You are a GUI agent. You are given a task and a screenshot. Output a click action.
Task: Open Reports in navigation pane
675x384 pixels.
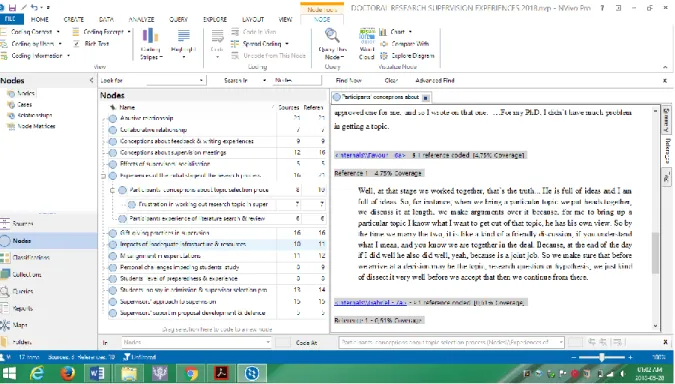[x=22, y=309]
